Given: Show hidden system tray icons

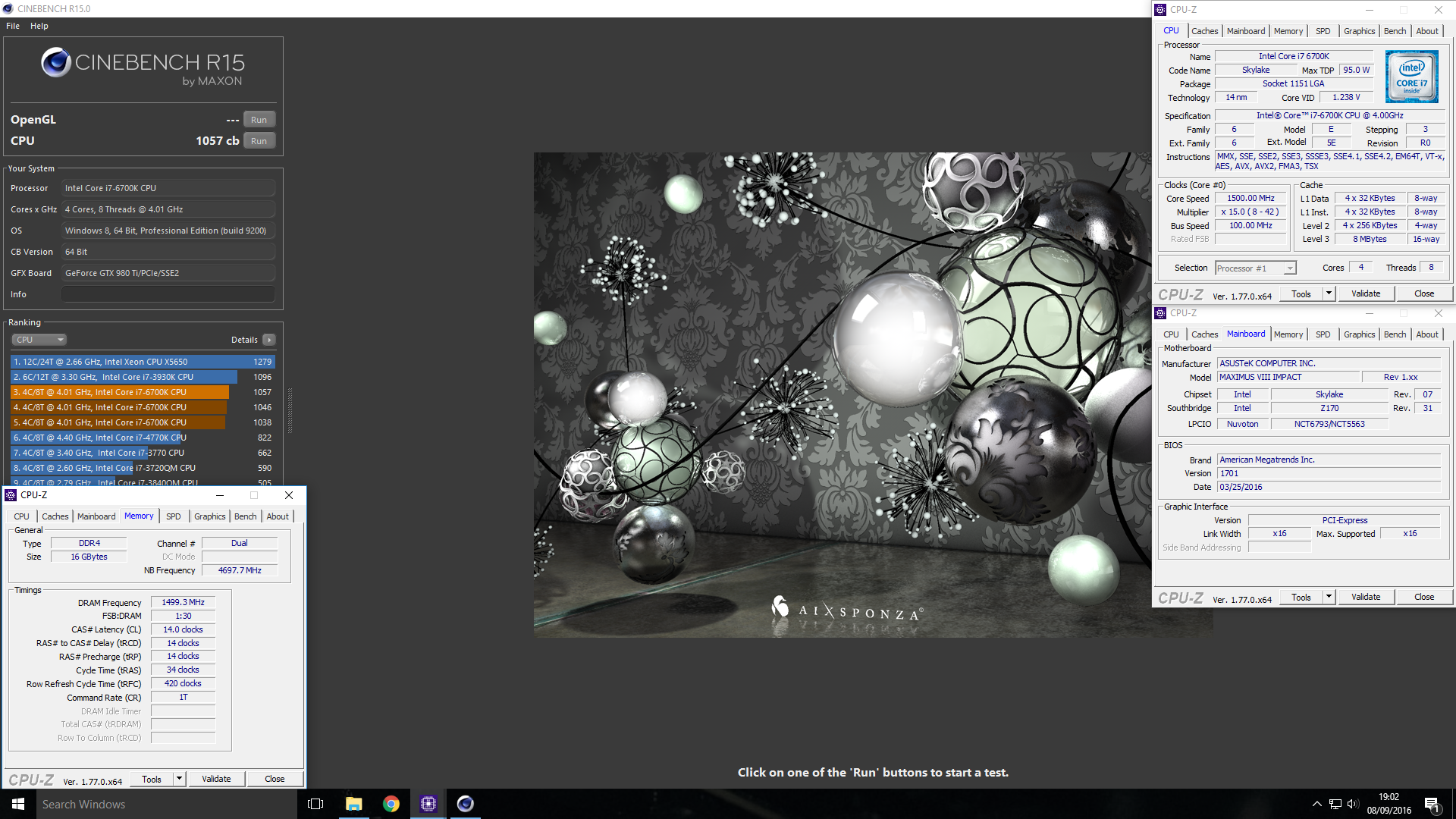Looking at the screenshot, I should (x=1316, y=804).
